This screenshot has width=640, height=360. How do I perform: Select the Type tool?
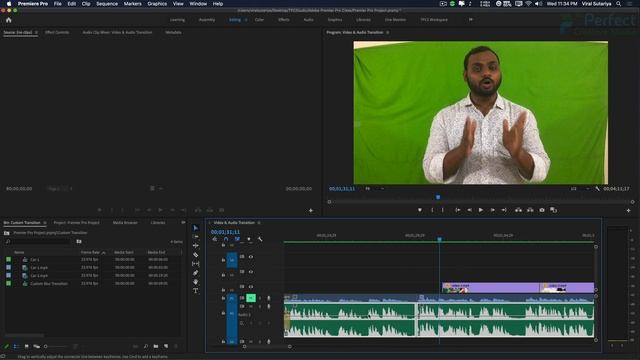(x=196, y=291)
